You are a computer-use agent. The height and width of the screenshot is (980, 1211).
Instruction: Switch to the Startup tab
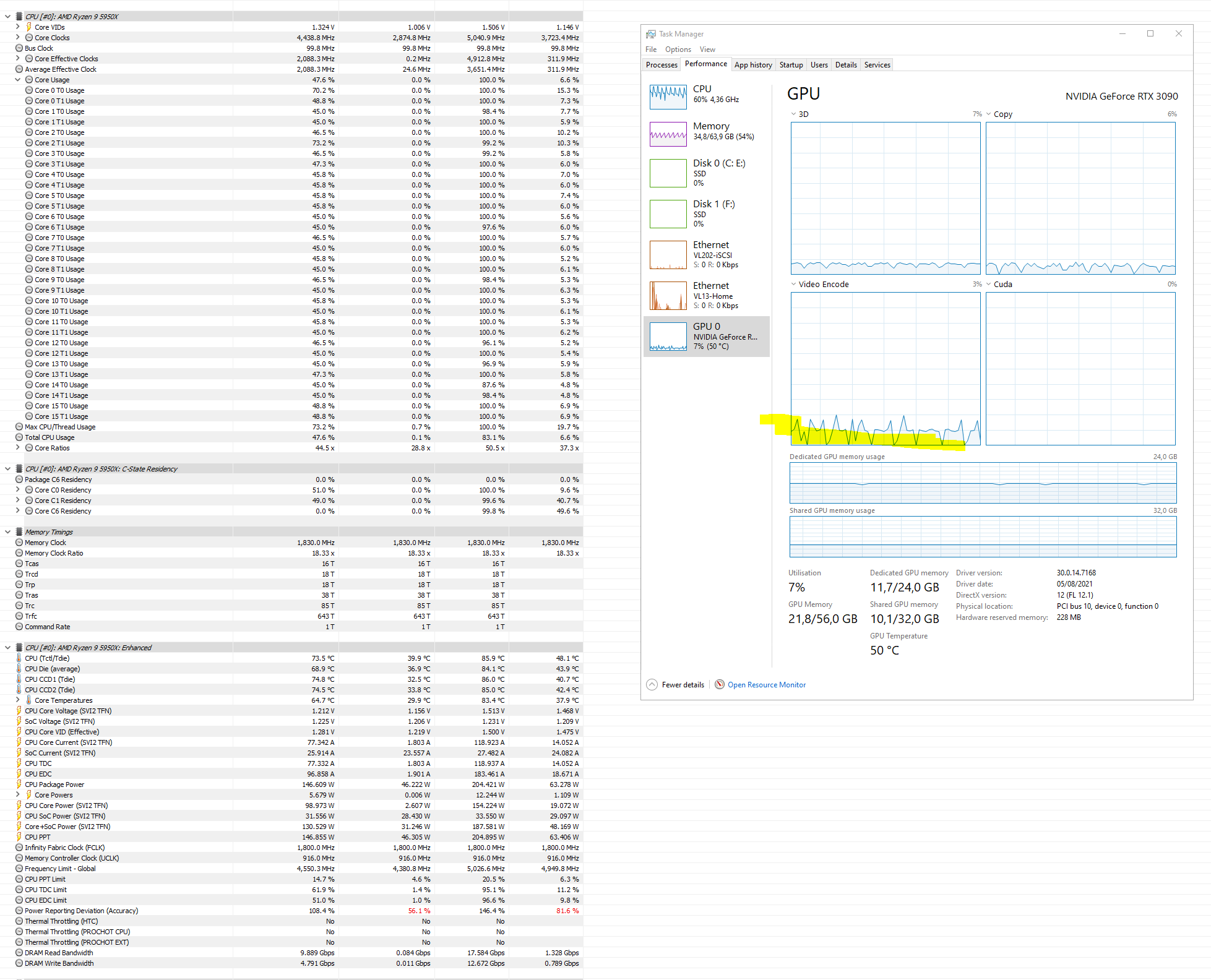(x=791, y=65)
